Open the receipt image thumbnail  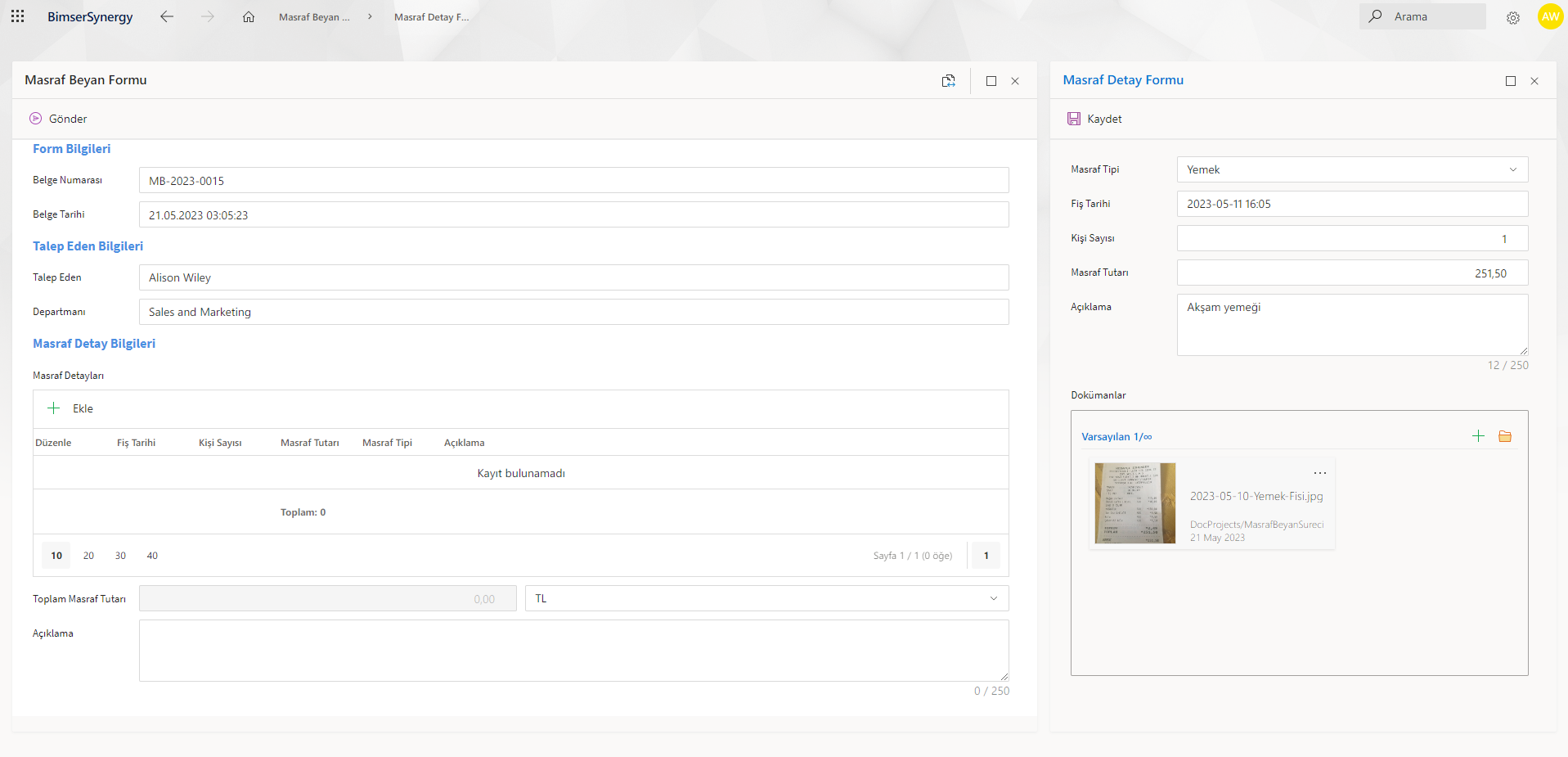[x=1135, y=503]
